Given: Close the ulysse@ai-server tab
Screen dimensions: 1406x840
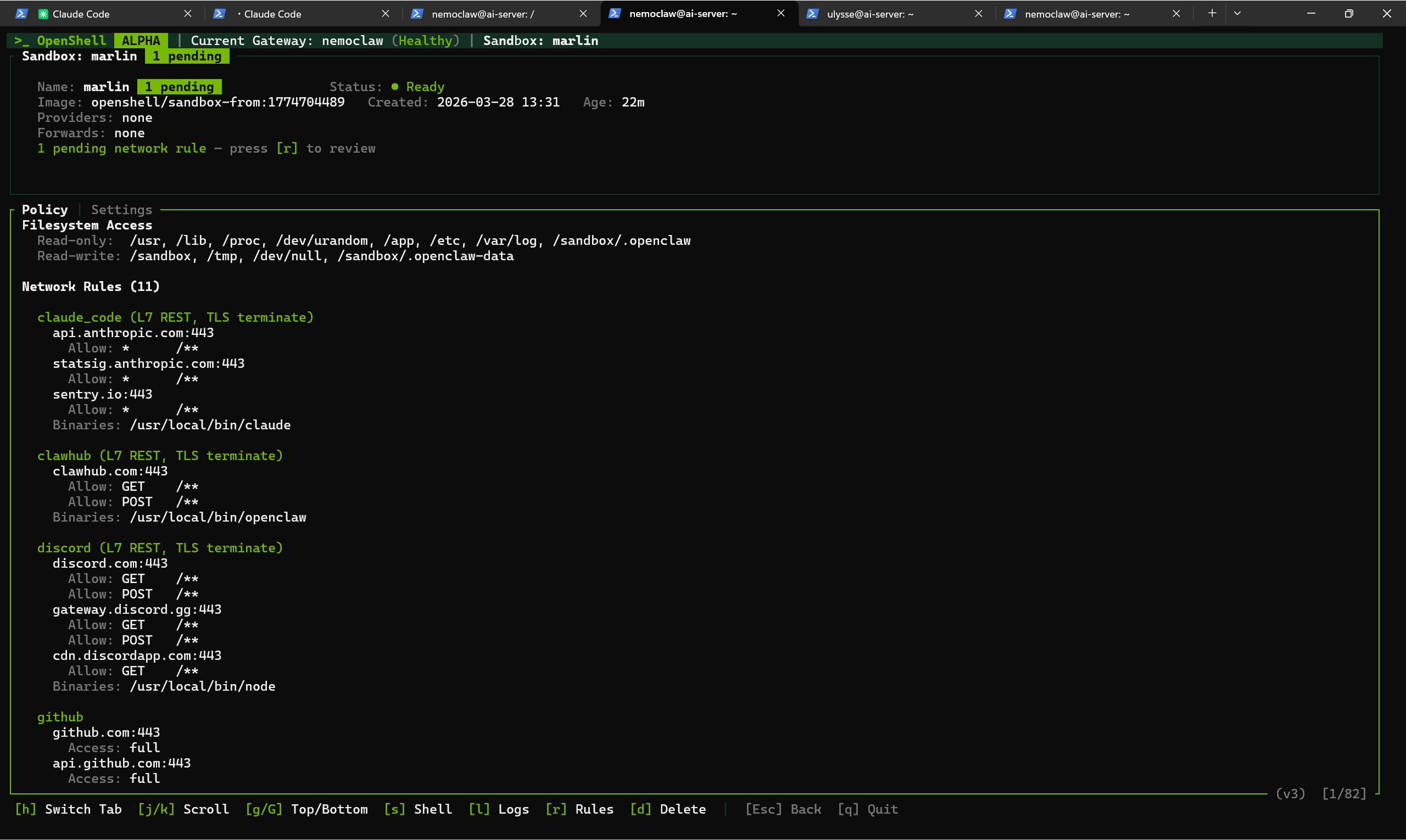Looking at the screenshot, I should (x=978, y=14).
